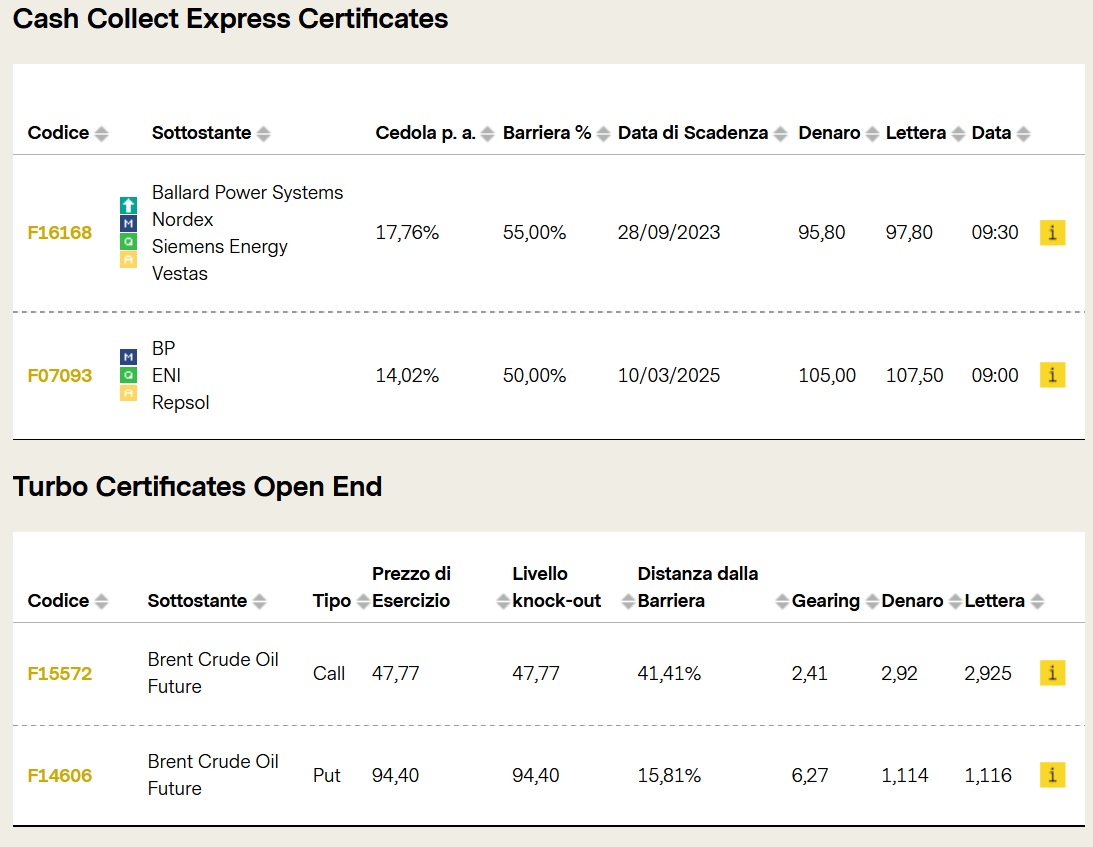Click the Data di Scadenza column header
1093x847 pixels.
click(693, 132)
